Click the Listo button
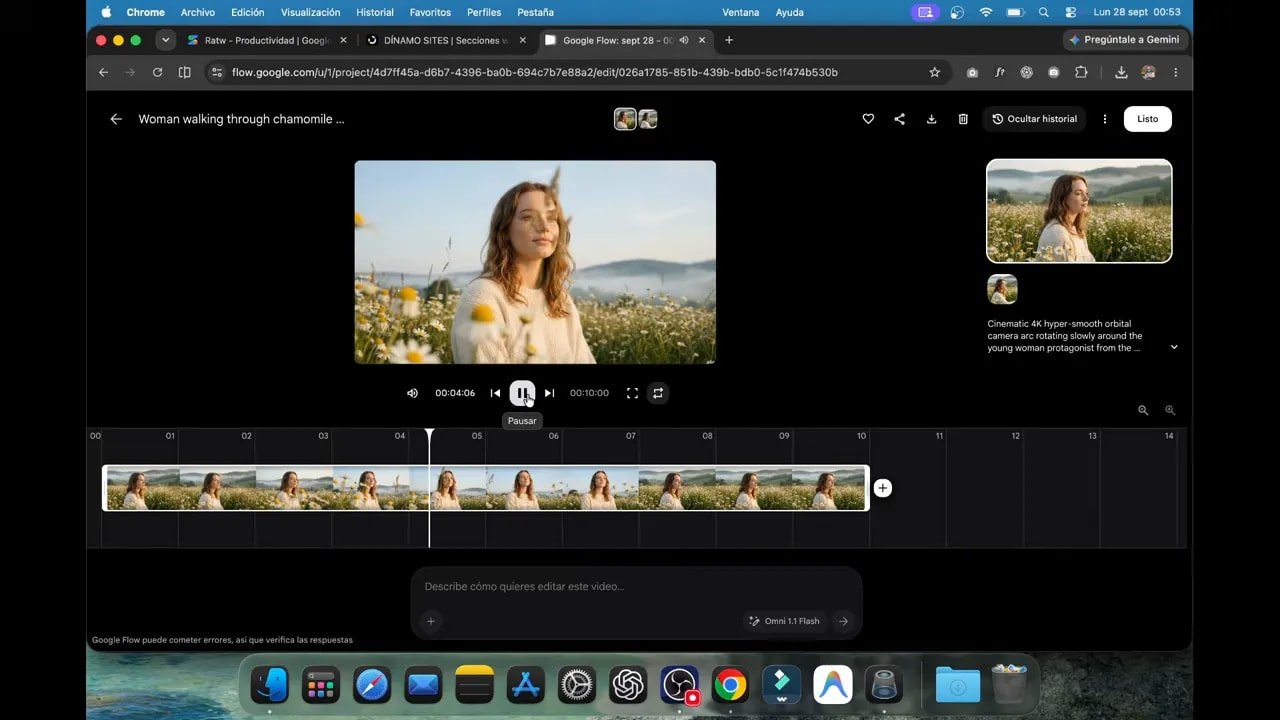Screen dimensions: 1280x720 point(1148,119)
